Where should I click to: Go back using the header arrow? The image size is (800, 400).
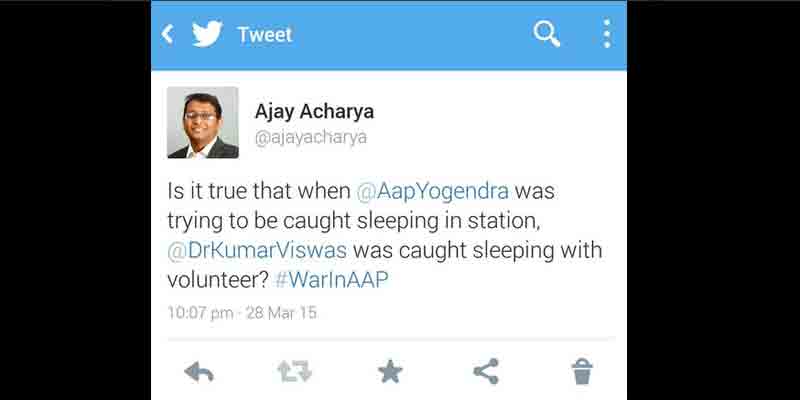tap(167, 34)
